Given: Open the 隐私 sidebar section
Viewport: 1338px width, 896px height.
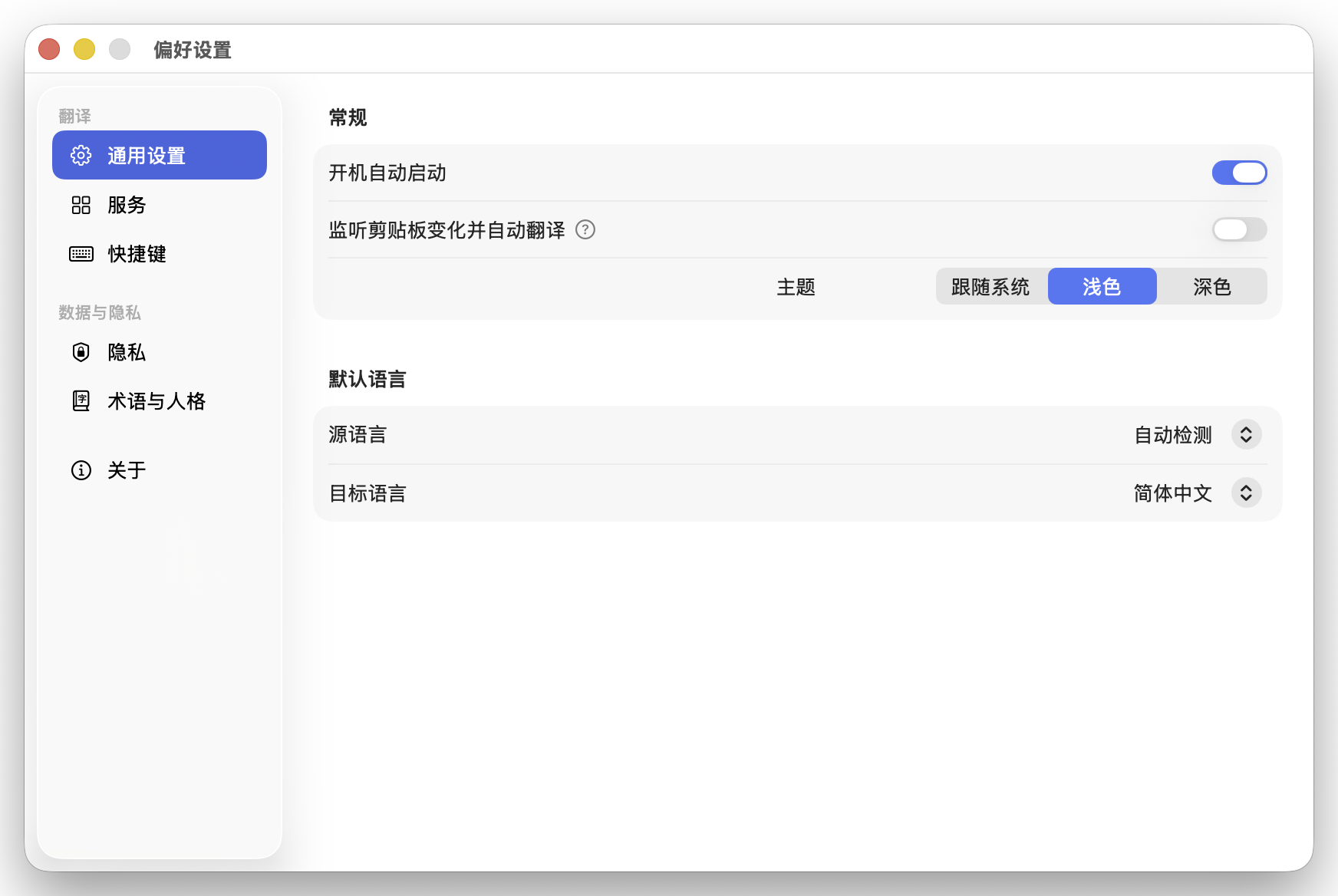Looking at the screenshot, I should pos(160,352).
